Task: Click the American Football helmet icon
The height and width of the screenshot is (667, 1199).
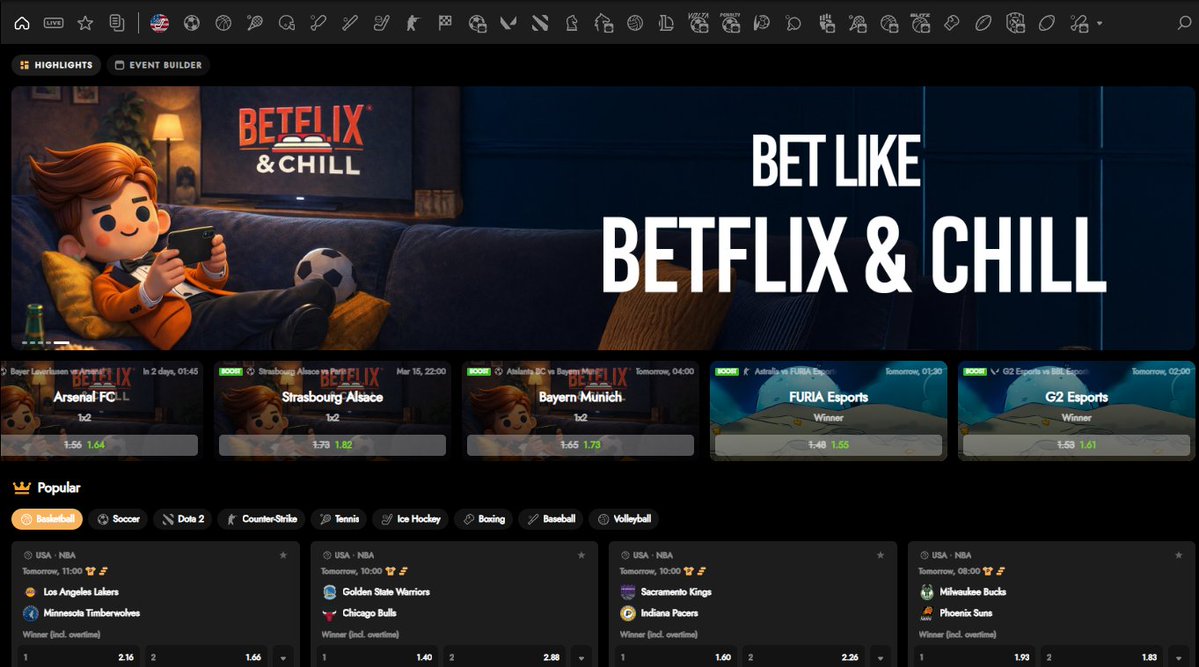Action: (x=285, y=22)
